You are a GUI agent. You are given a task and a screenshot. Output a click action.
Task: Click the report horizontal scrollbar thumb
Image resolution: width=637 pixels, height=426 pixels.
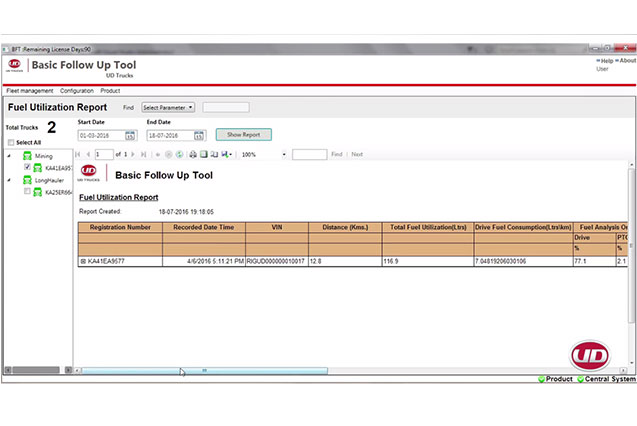tap(204, 370)
